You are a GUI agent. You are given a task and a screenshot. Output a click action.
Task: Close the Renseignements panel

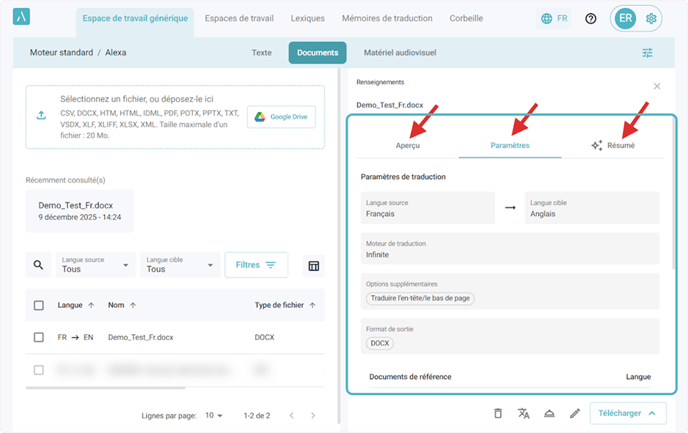click(657, 86)
